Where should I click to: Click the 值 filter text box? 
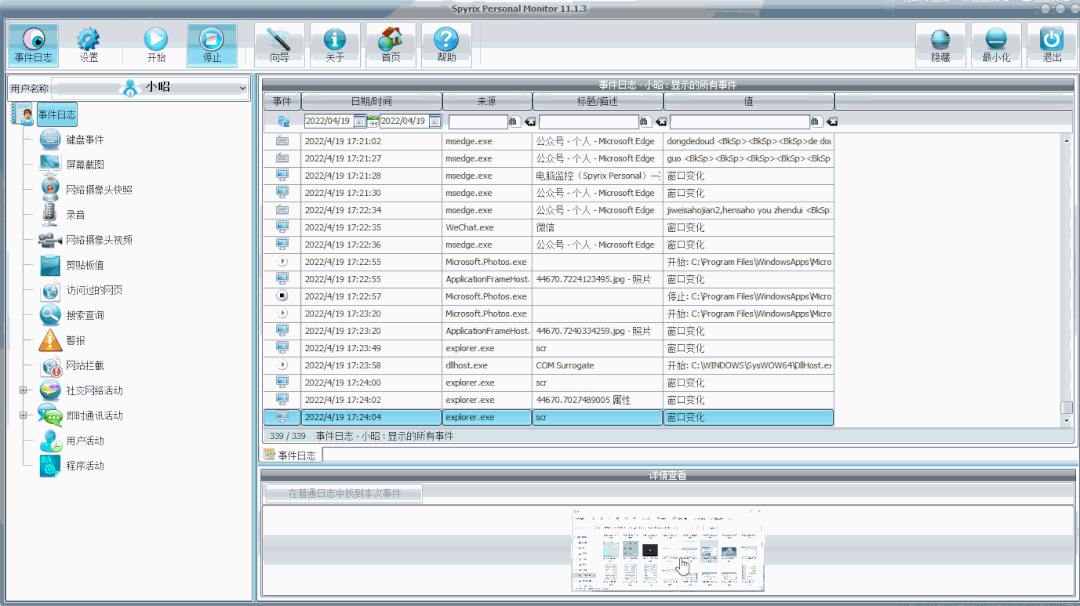pyautogui.click(x=740, y=122)
